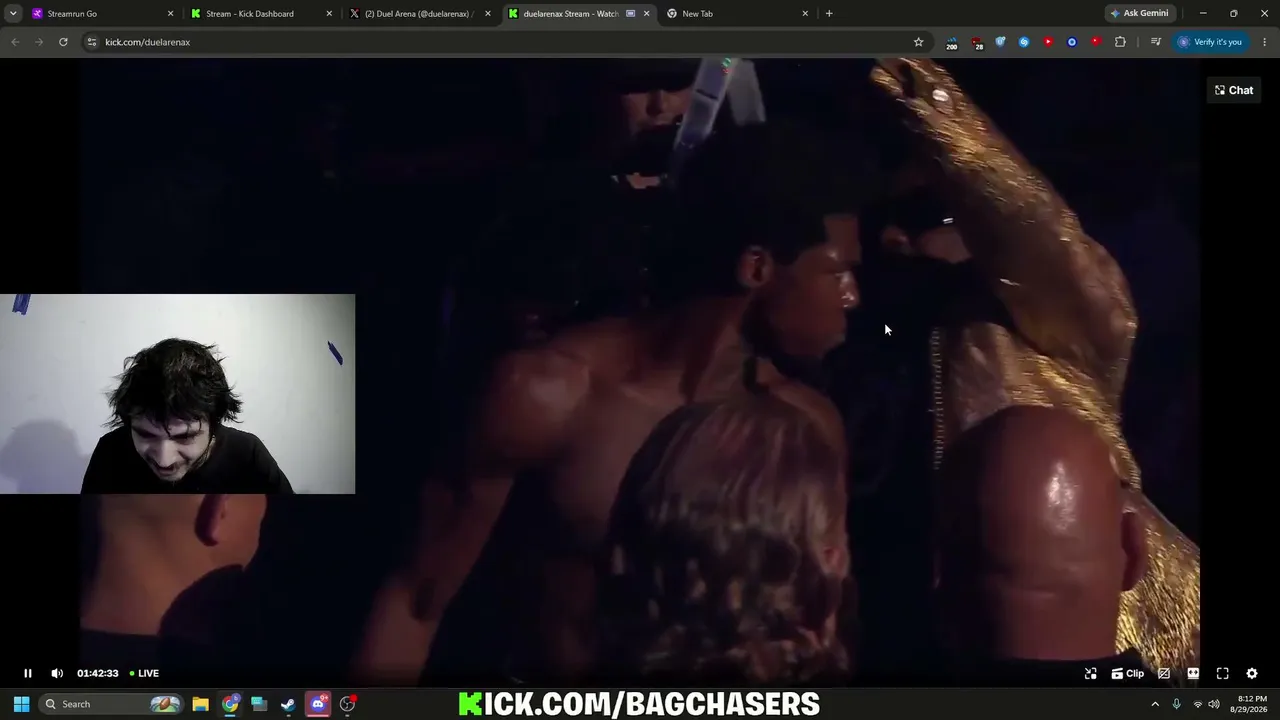Open Google Chrome from the taskbar
1280x720 pixels.
click(x=230, y=704)
